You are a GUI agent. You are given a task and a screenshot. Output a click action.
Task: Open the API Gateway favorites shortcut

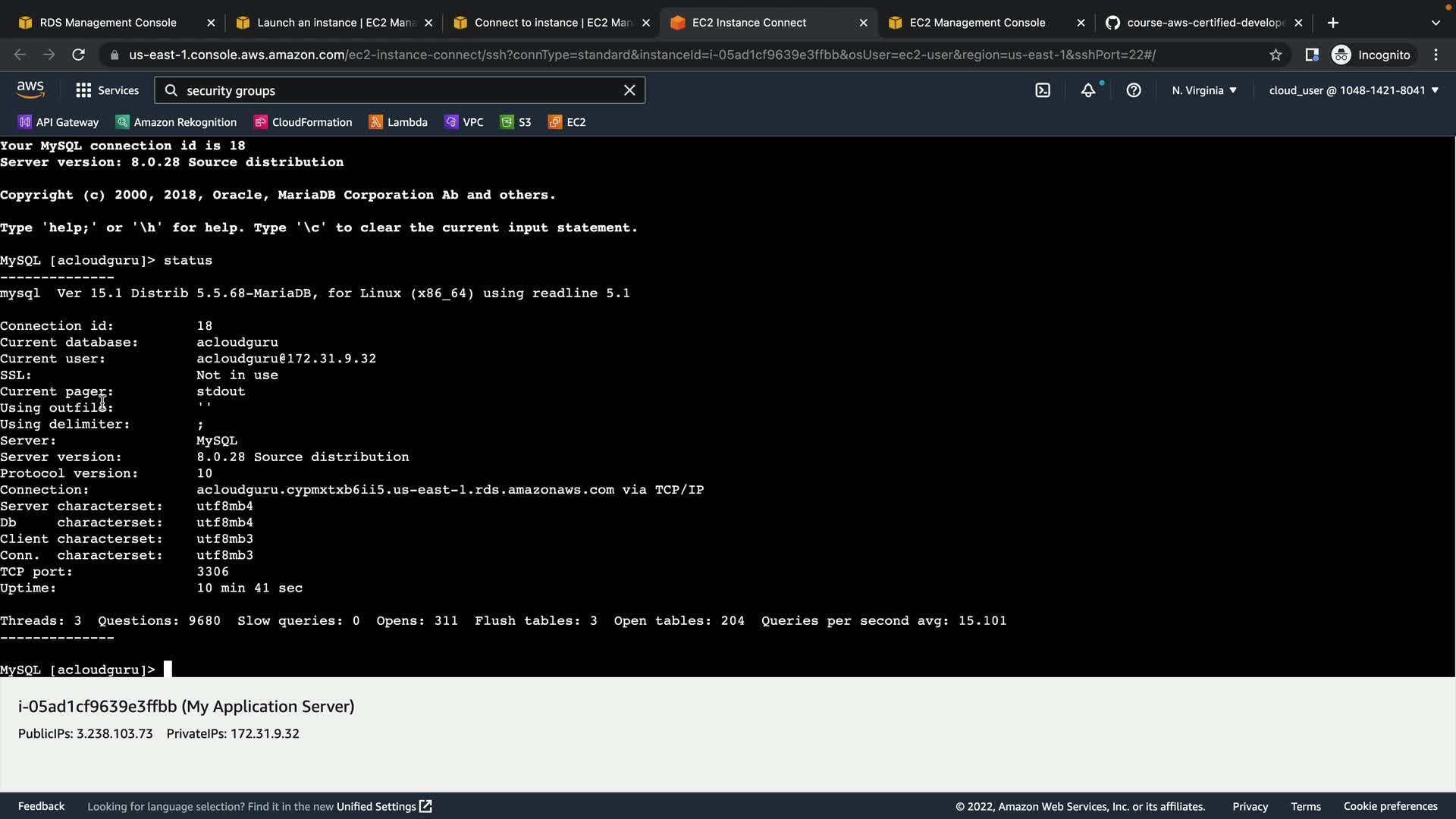click(x=58, y=122)
